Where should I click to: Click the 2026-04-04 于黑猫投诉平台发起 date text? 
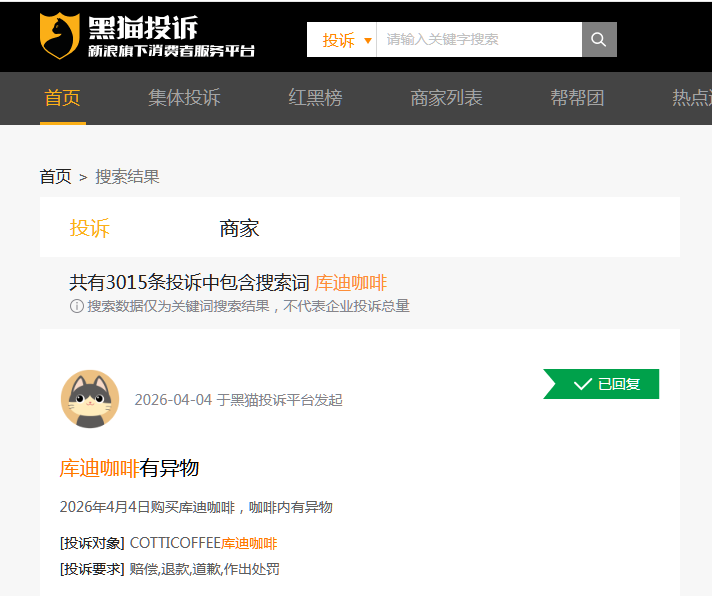pos(238,400)
